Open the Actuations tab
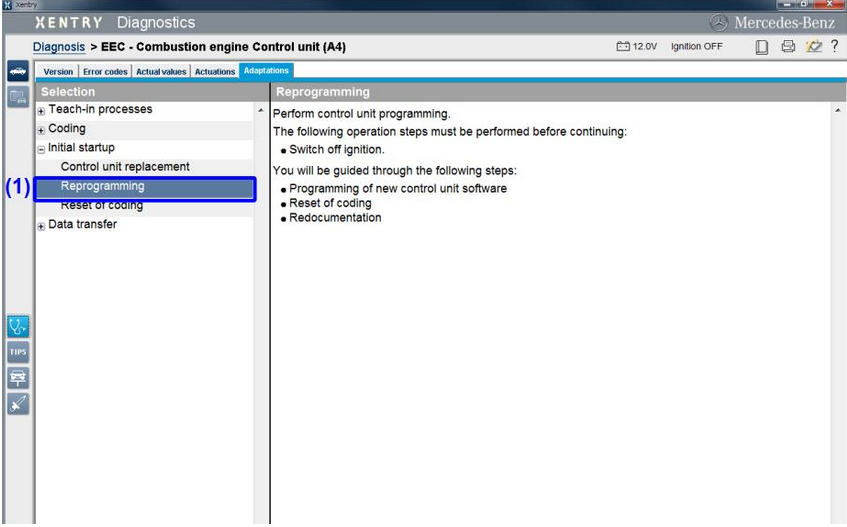This screenshot has height=527, width=847. tap(215, 71)
